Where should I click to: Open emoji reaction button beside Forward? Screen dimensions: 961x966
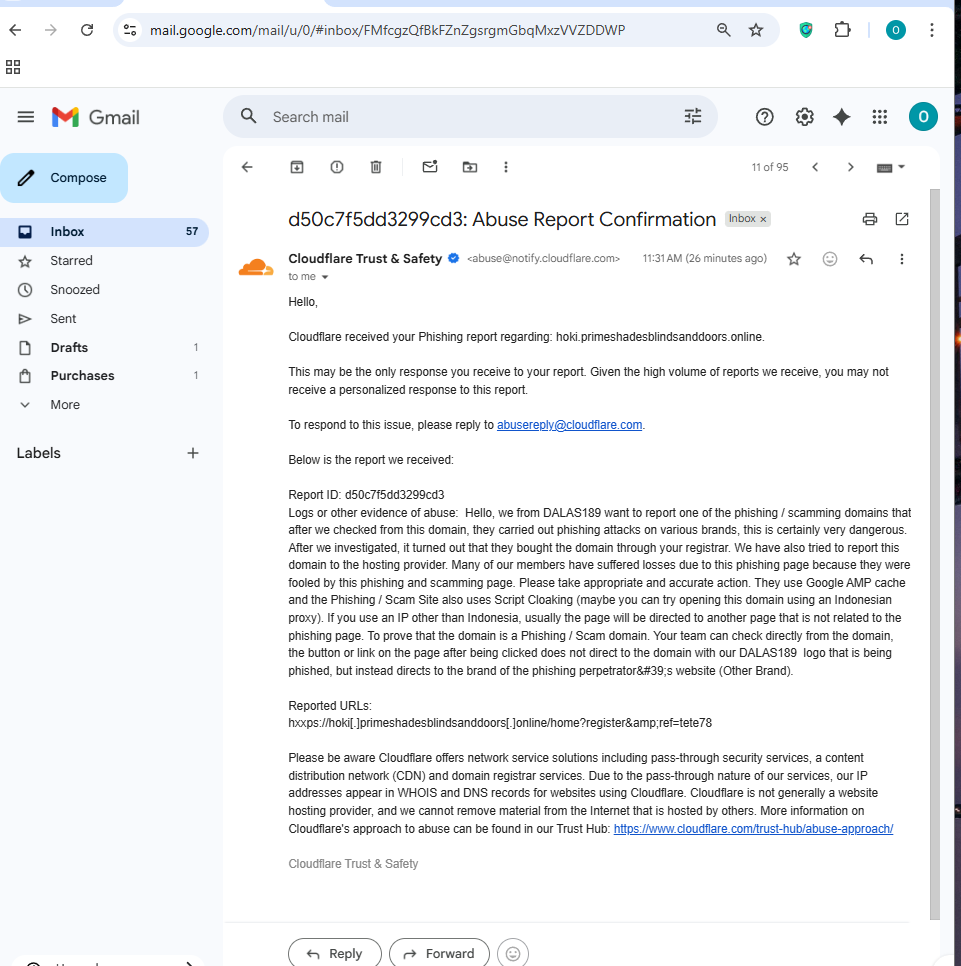click(x=513, y=953)
